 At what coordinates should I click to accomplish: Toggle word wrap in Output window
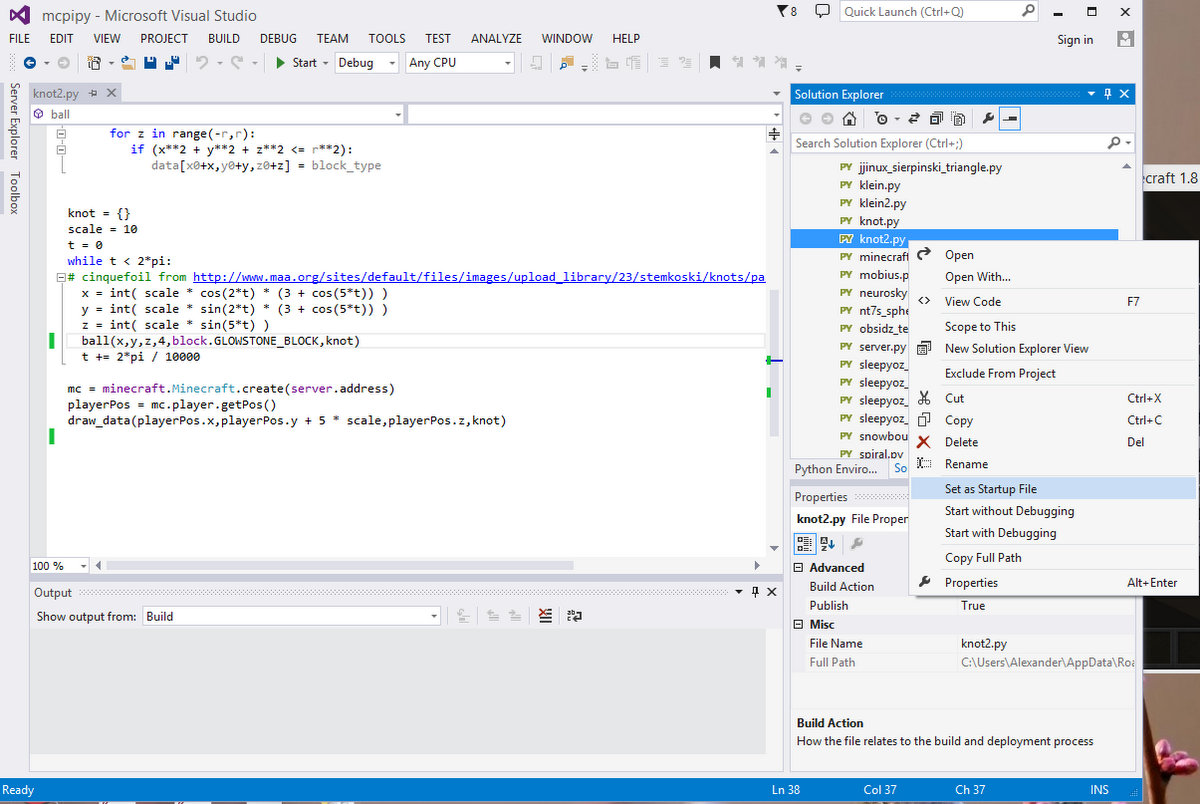tap(573, 615)
